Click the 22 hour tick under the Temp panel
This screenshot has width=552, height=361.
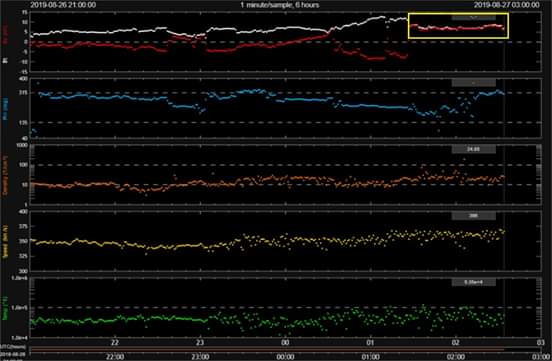(115, 343)
